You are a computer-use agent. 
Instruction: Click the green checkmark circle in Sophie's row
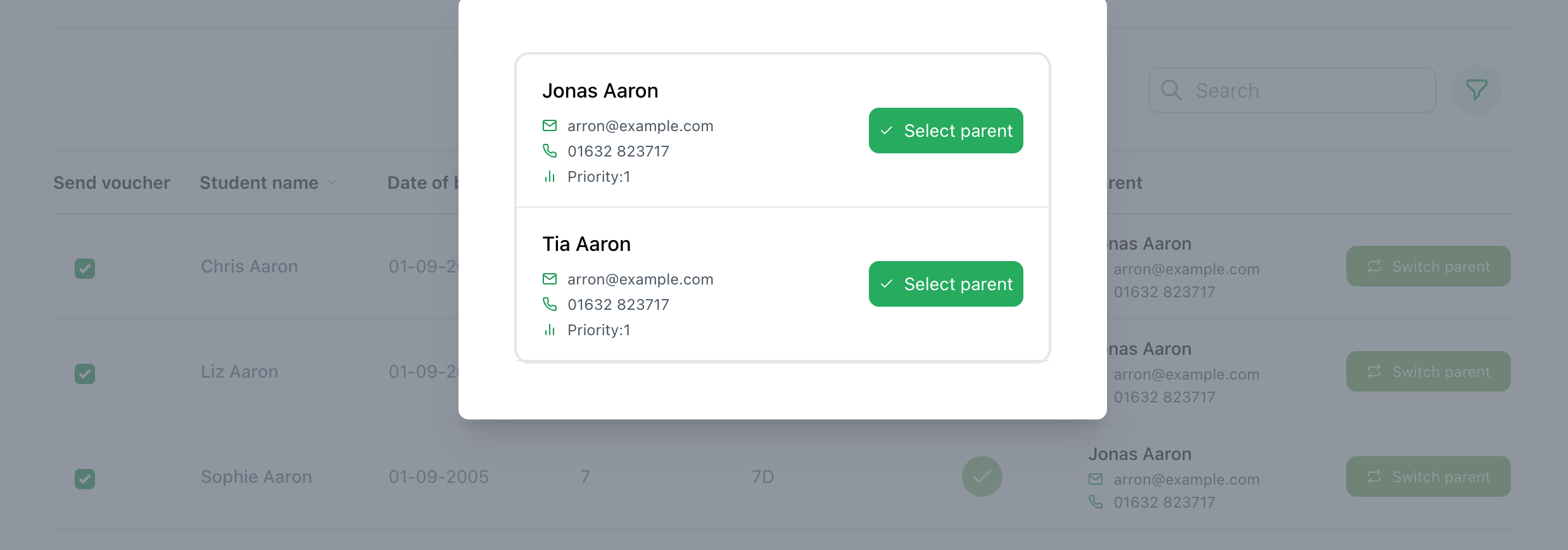point(982,476)
